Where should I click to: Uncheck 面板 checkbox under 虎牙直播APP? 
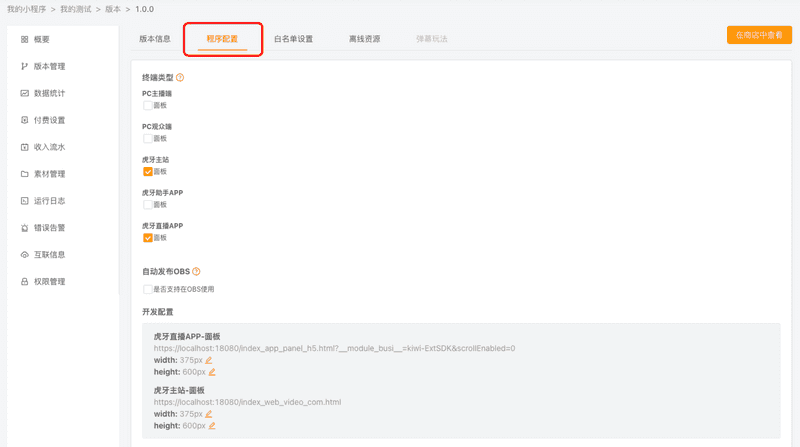point(148,238)
